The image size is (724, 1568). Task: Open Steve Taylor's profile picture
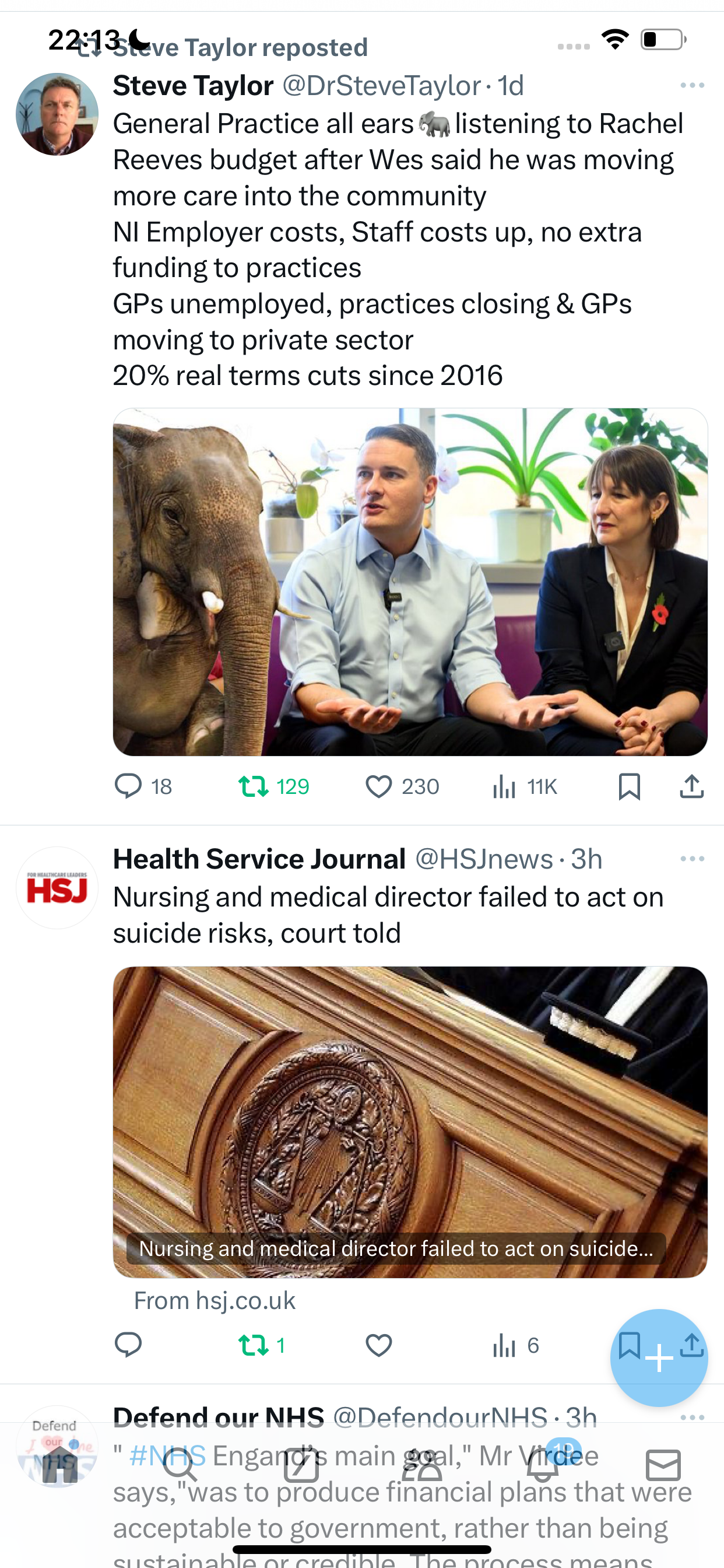(57, 114)
